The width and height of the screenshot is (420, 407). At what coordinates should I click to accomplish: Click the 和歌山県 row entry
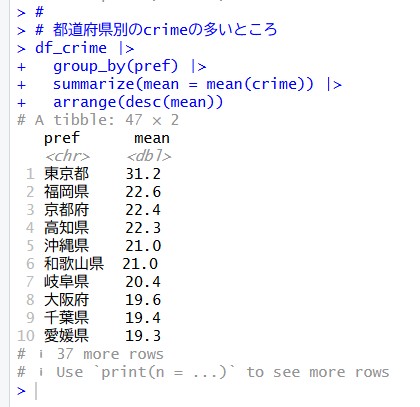coord(74,264)
